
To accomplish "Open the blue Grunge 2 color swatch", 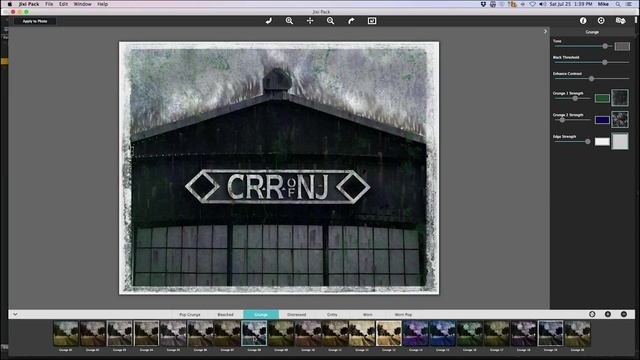I will [x=602, y=120].
